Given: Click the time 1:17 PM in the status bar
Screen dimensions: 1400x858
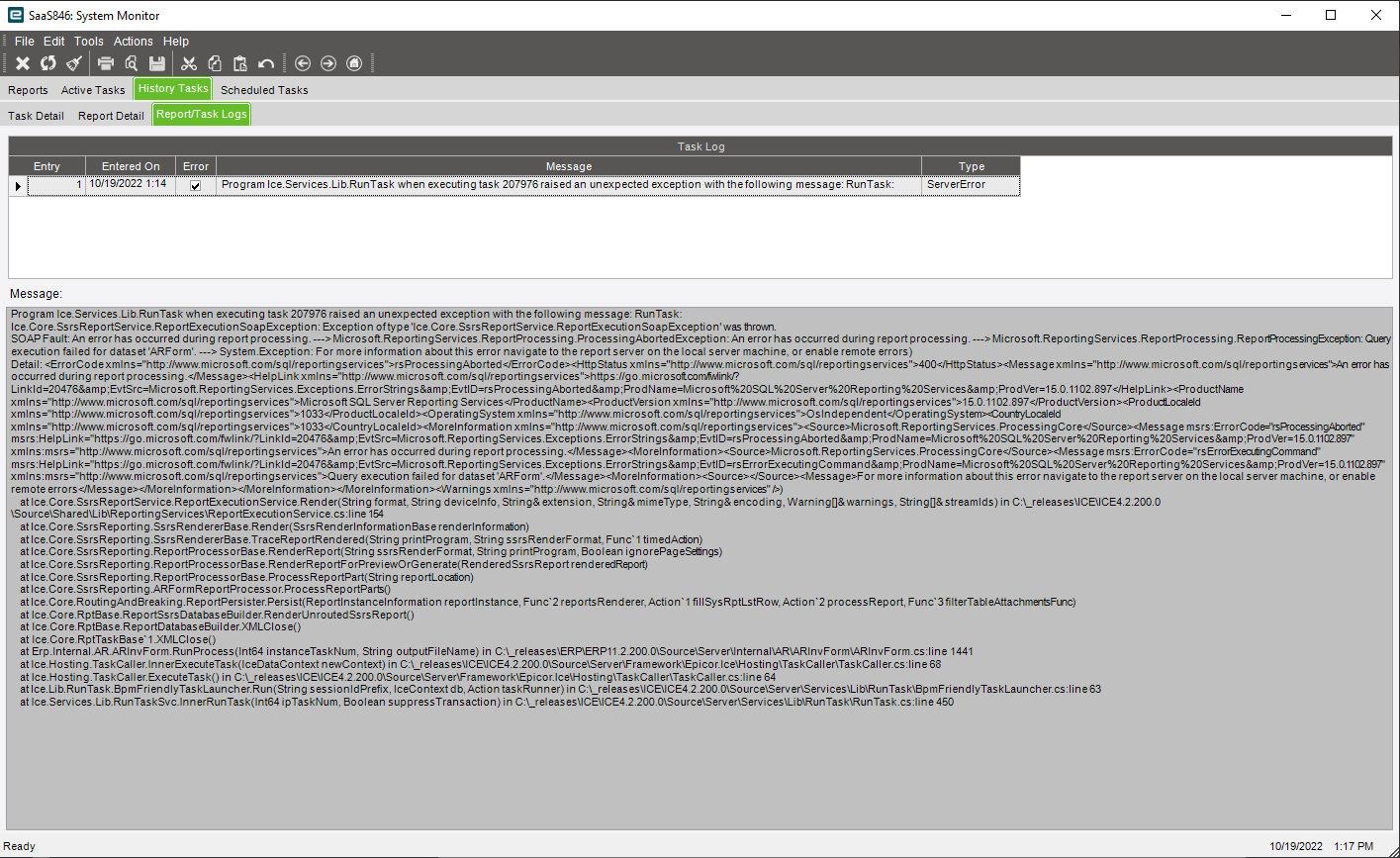Looking at the screenshot, I should [1353, 846].
